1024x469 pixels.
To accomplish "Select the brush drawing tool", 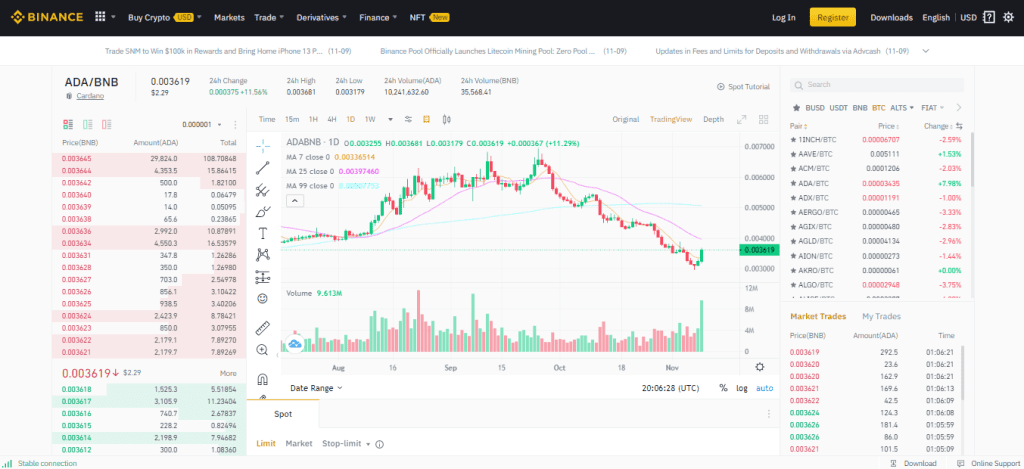I will click(x=263, y=212).
